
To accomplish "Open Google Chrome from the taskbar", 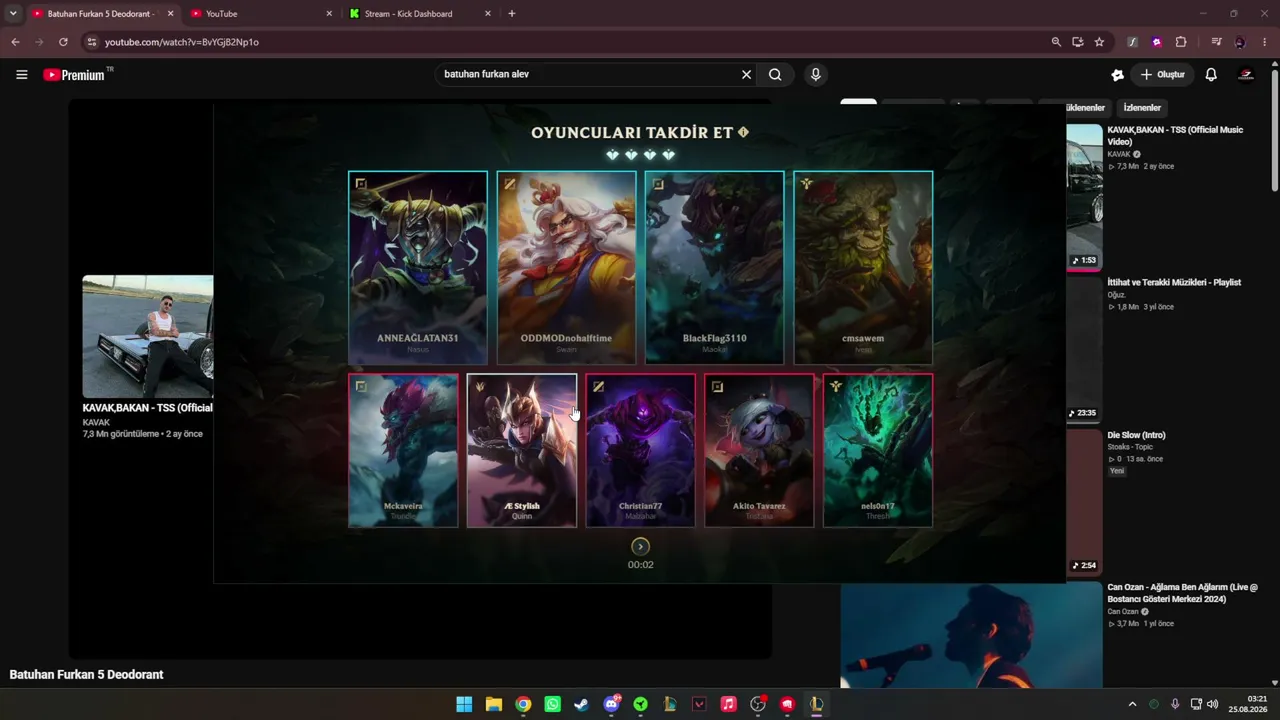I will [523, 704].
